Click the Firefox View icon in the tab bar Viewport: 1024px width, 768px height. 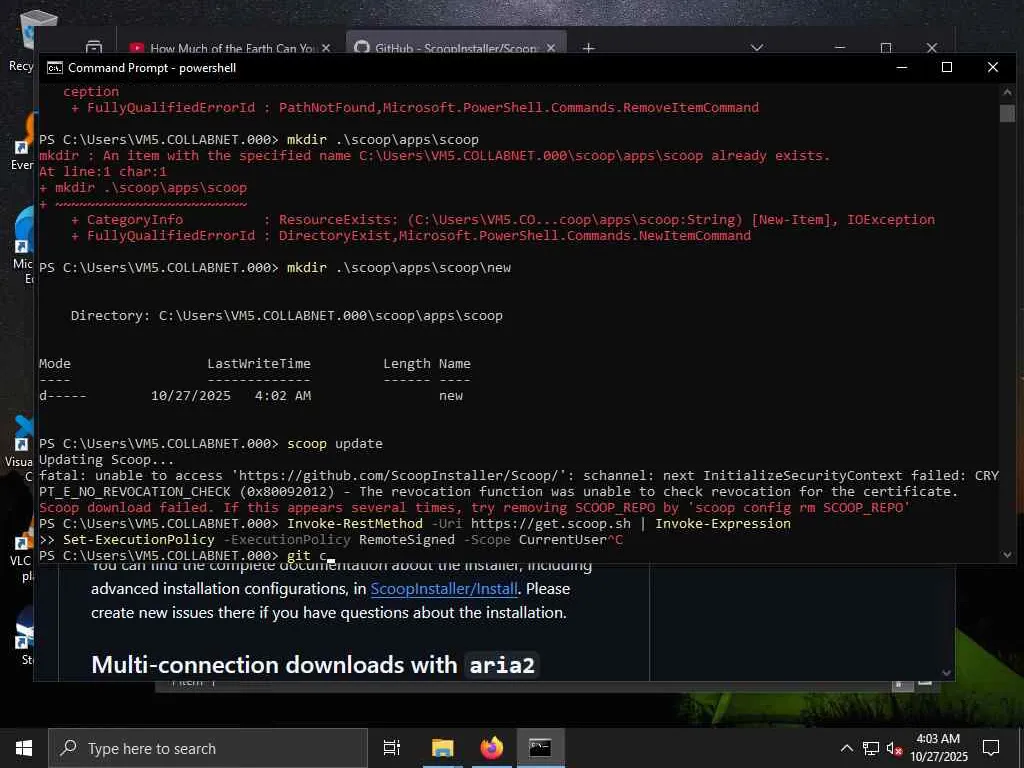94,48
